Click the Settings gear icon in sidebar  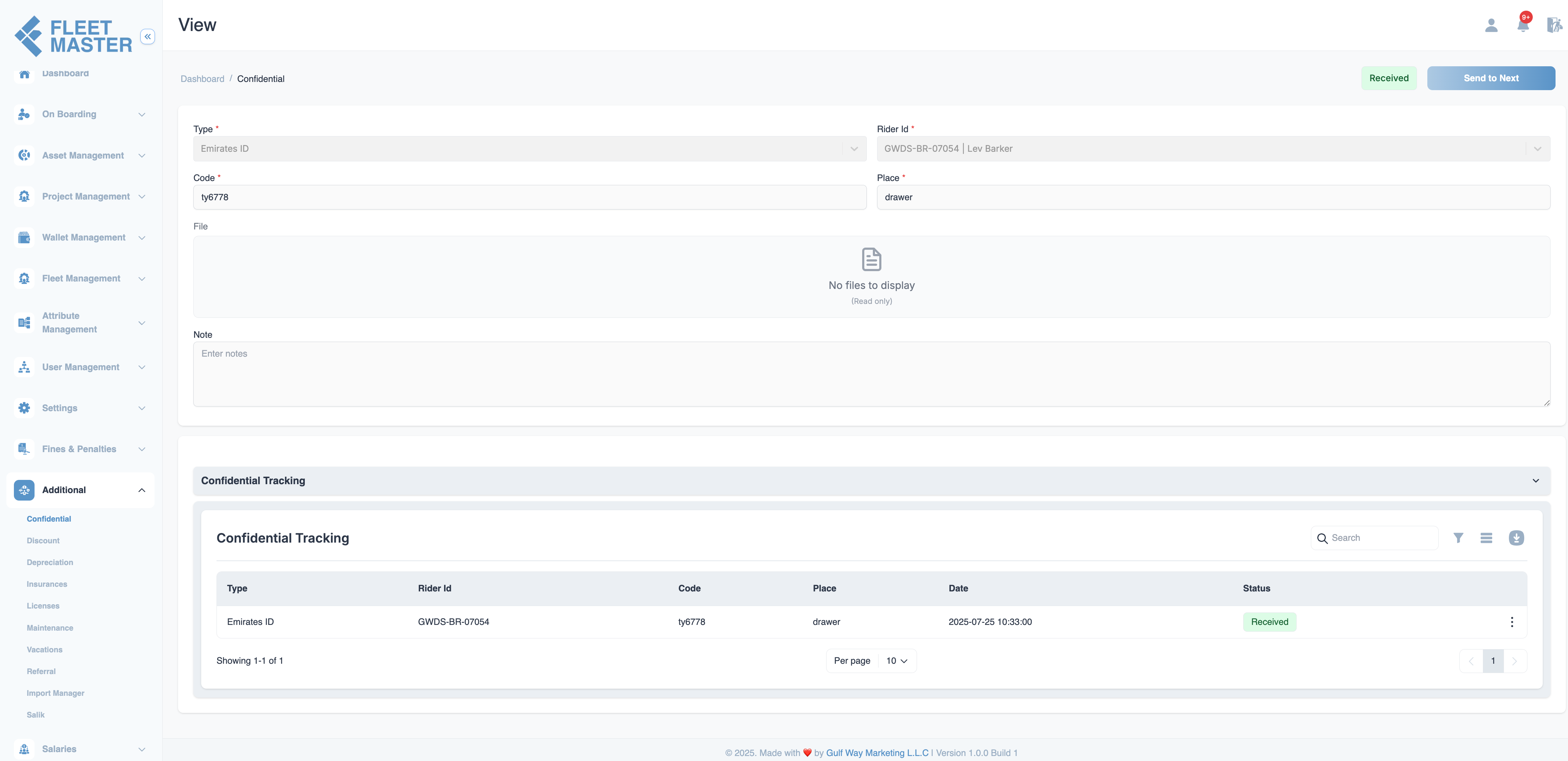[24, 408]
